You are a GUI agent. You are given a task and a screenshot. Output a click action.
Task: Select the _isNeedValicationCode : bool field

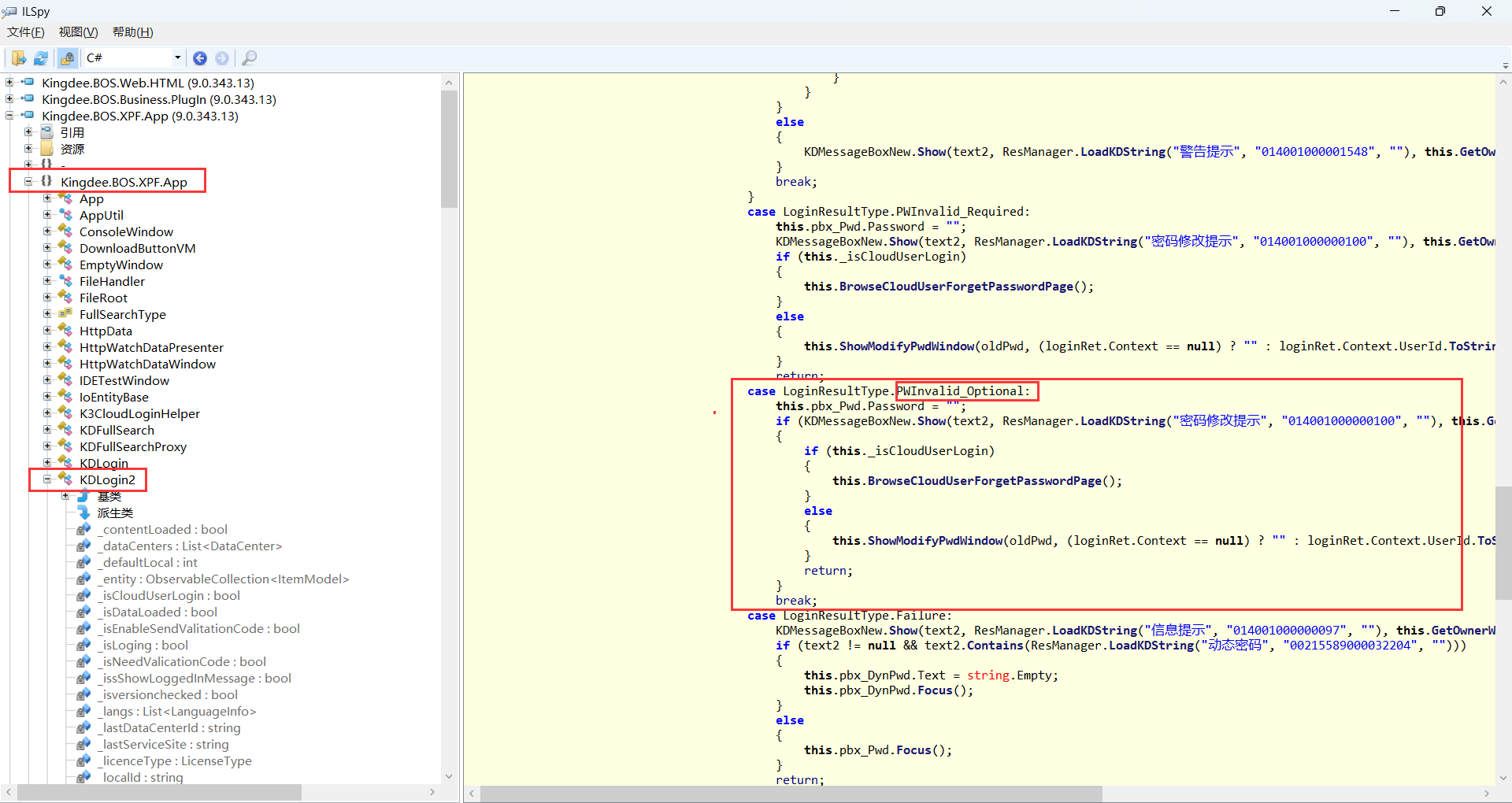pyautogui.click(x=181, y=661)
